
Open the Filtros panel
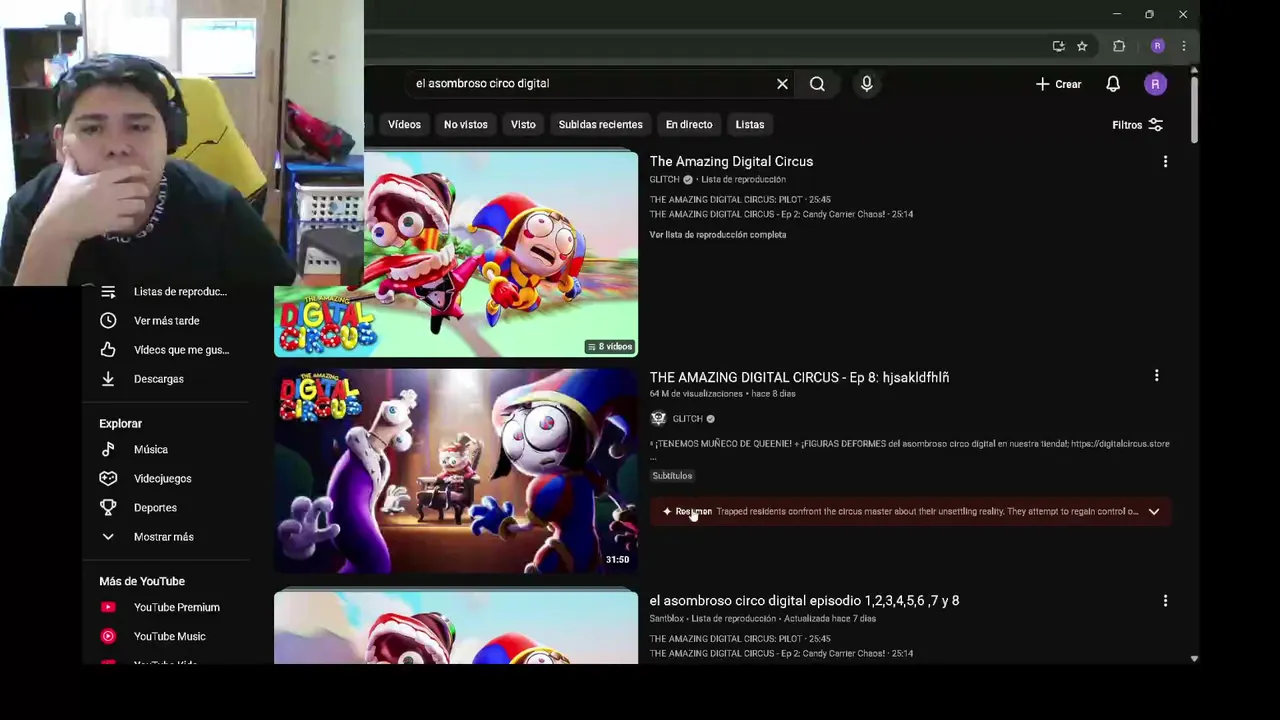pyautogui.click(x=1137, y=125)
